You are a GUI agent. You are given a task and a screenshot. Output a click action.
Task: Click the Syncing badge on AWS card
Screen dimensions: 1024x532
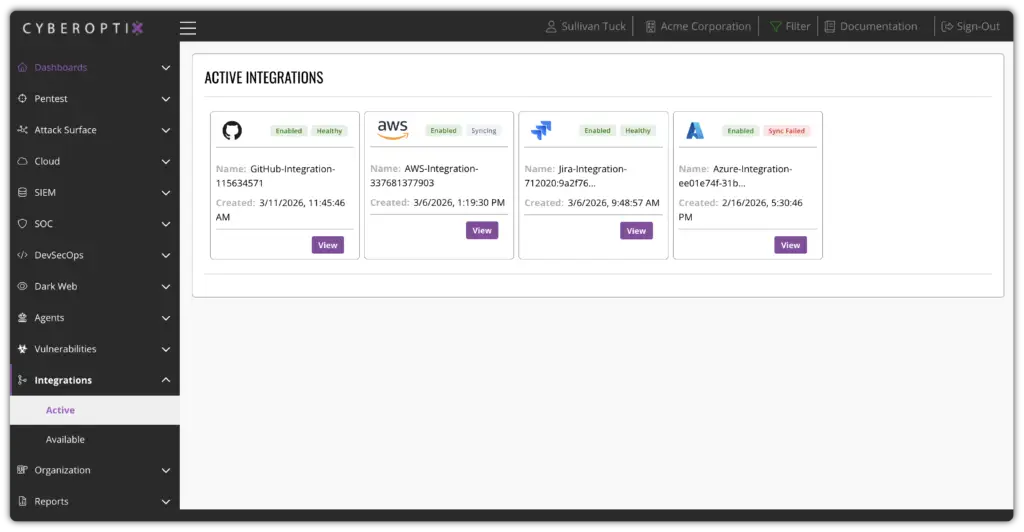pos(484,131)
